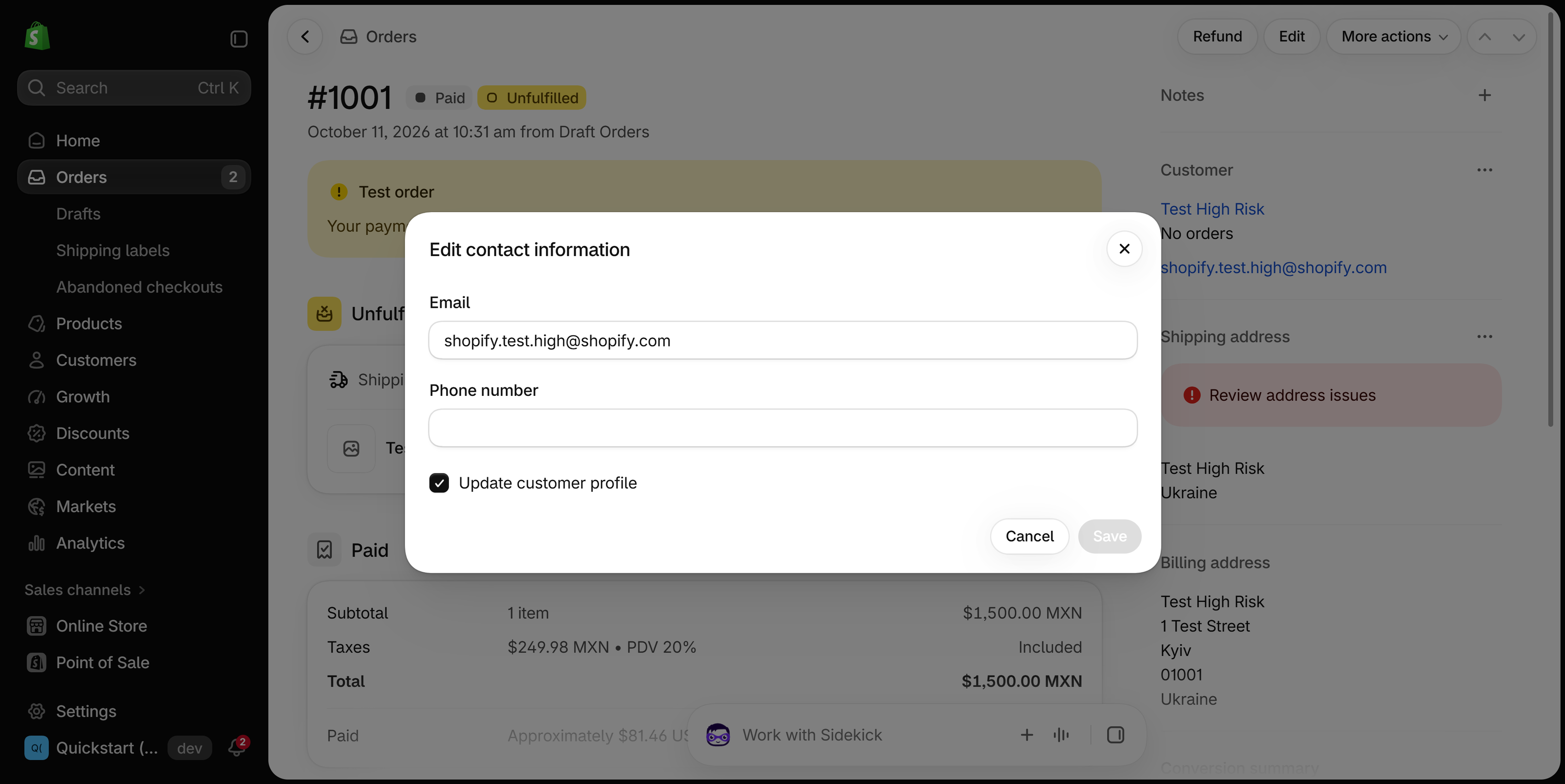Open Shipping address three-dot menu

pos(1484,336)
